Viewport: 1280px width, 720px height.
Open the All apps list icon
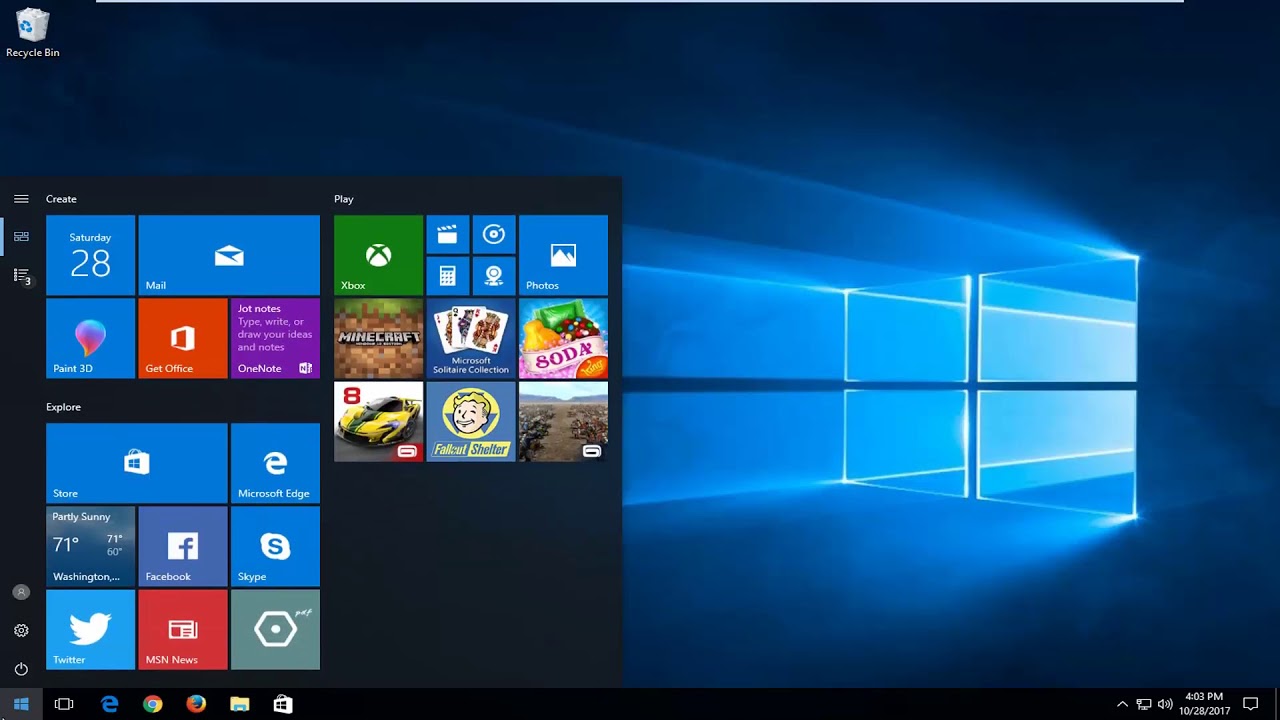tap(21, 275)
